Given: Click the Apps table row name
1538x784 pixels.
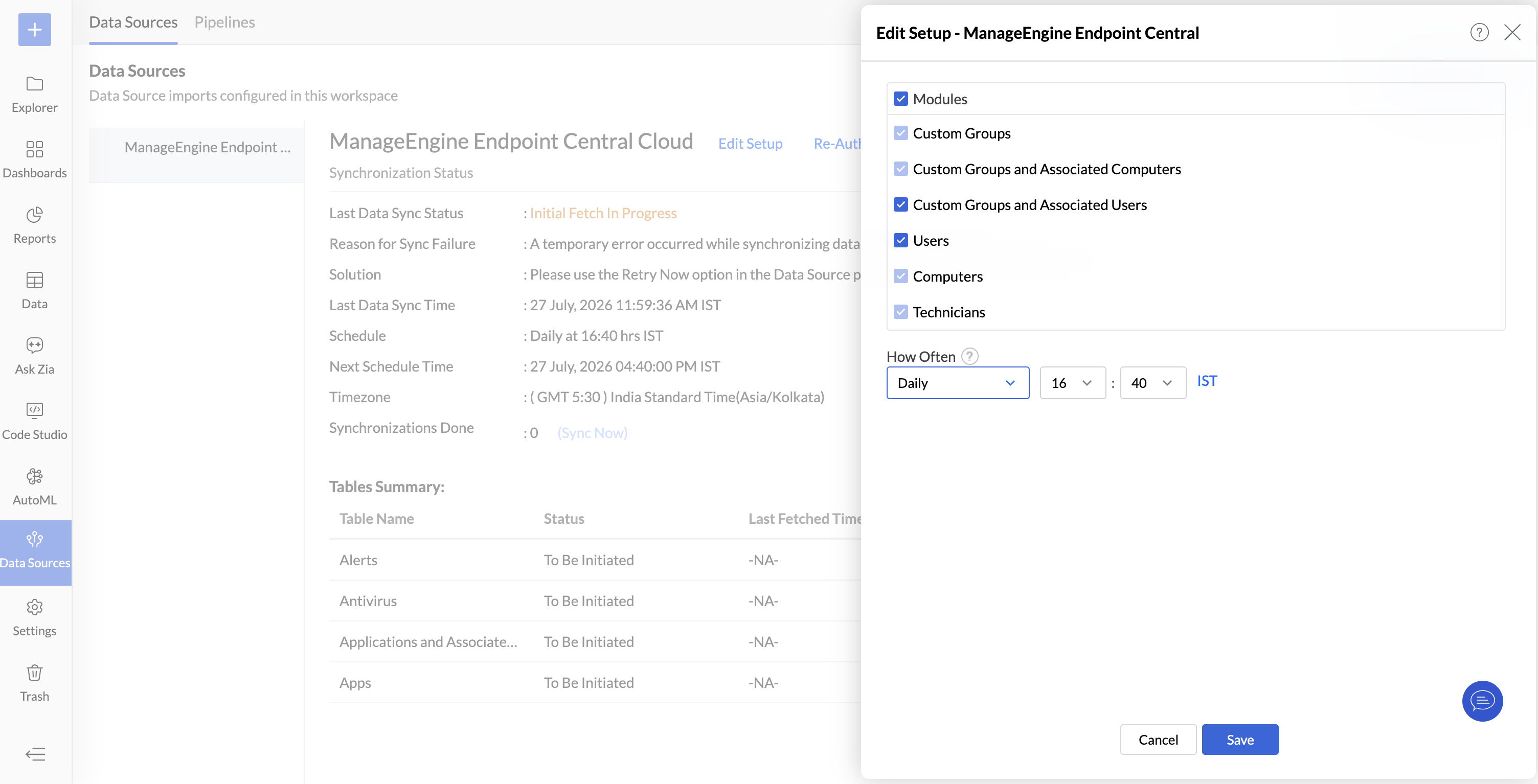Looking at the screenshot, I should coord(355,683).
